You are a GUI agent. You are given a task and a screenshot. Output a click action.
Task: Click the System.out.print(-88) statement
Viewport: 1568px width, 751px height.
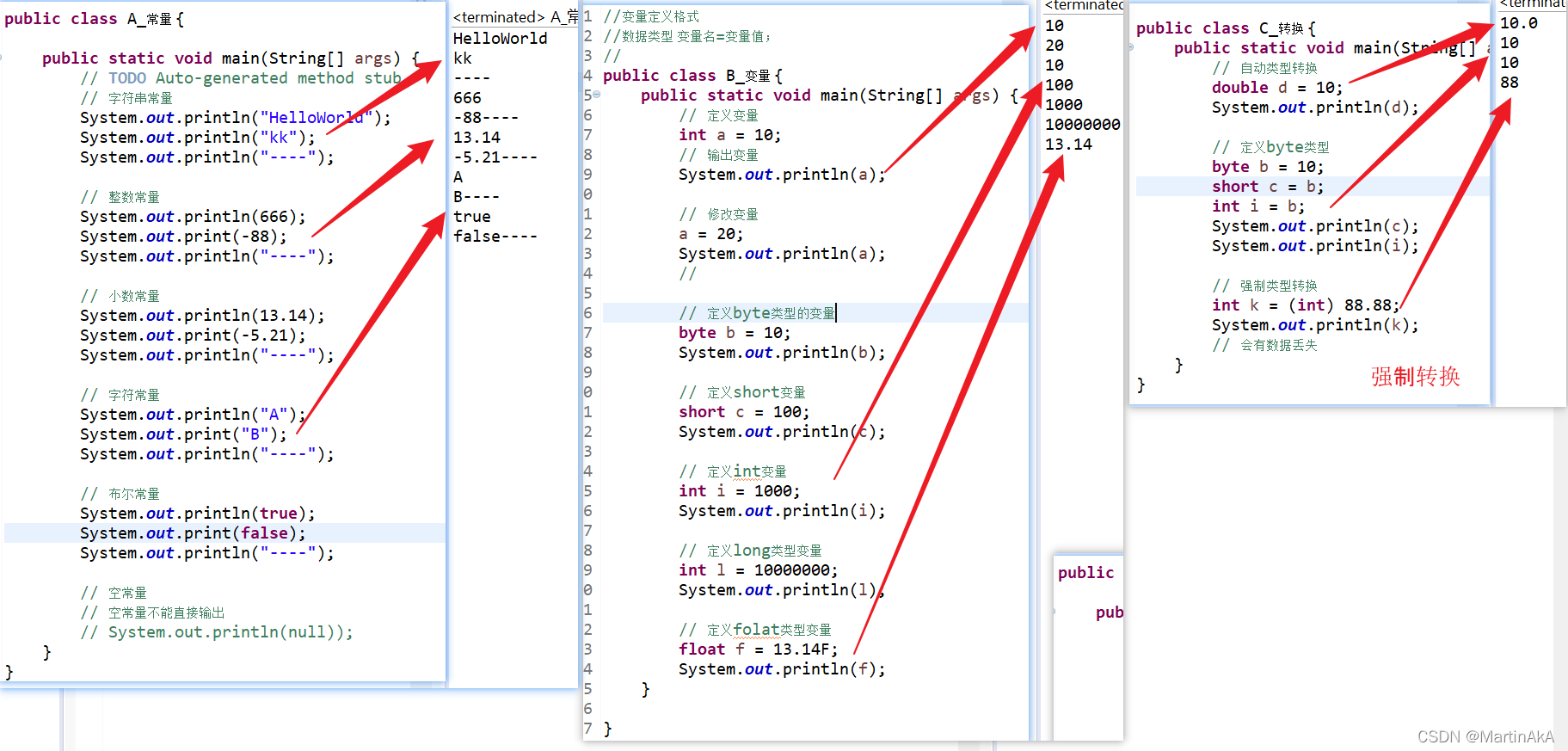point(183,237)
